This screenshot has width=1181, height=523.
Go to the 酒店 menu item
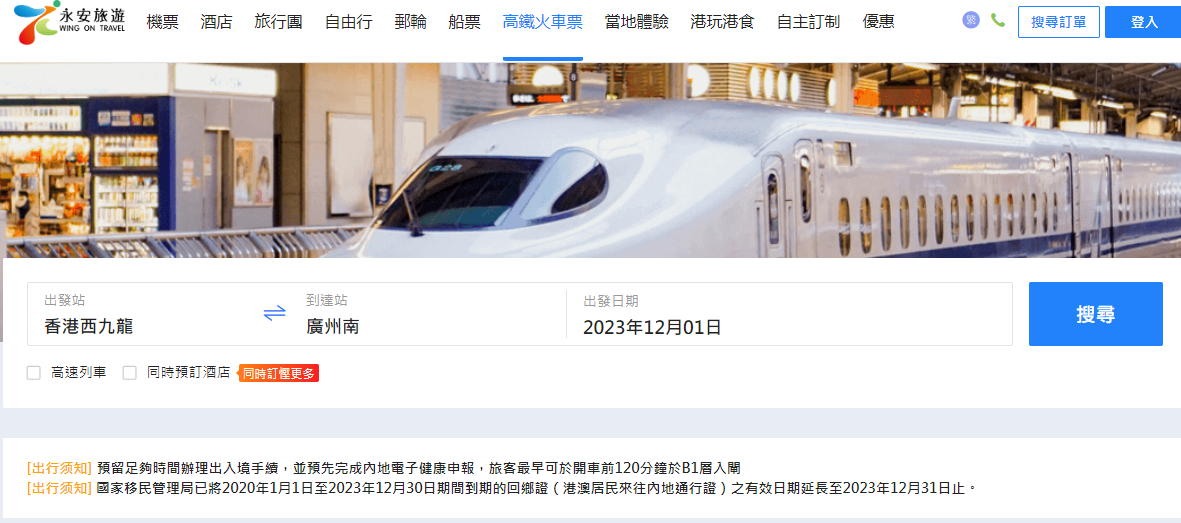[x=216, y=22]
